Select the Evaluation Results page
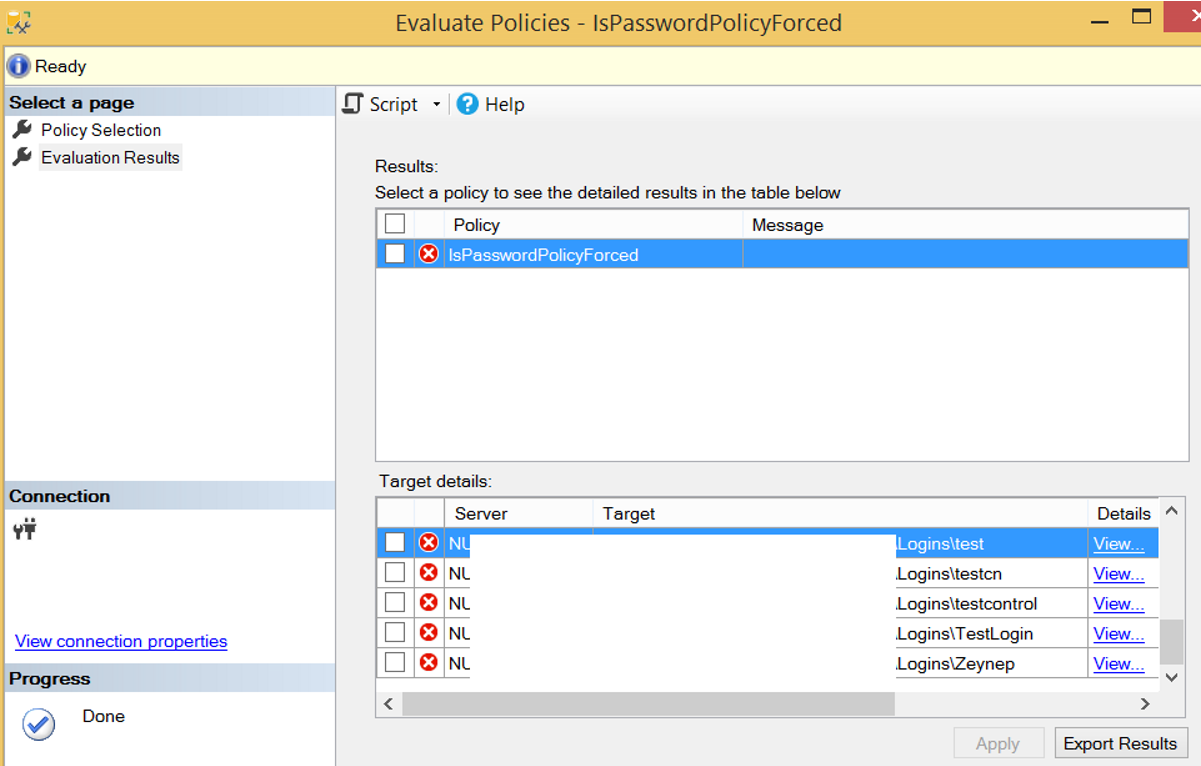The image size is (1201, 766). coord(110,157)
